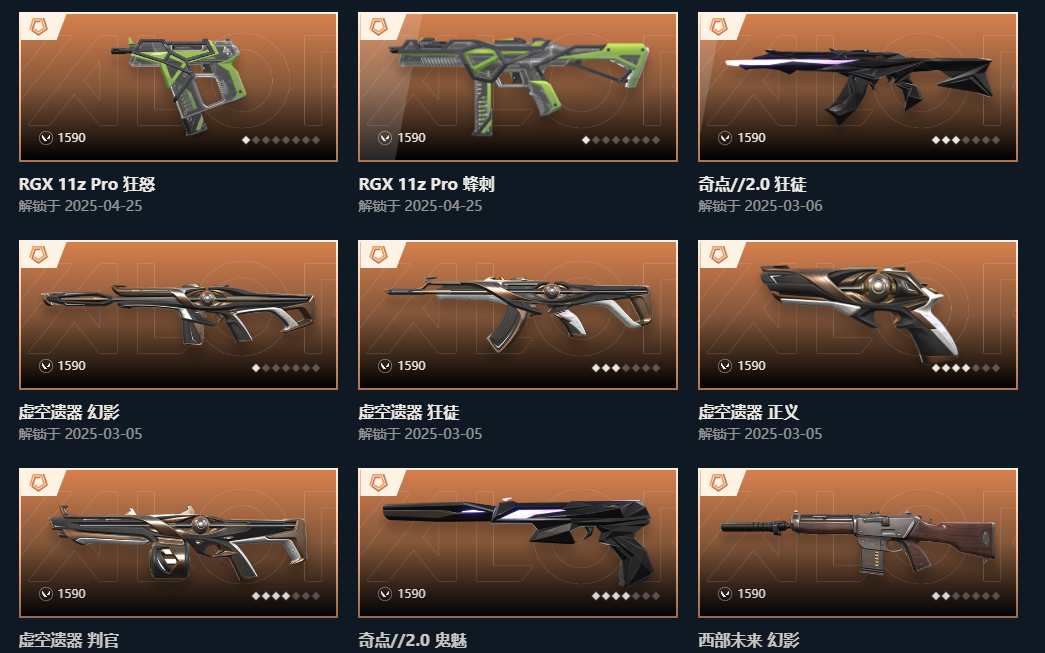Click the currency icon on 虚空遗器 幻影 card
1045x653 pixels.
click(45, 366)
